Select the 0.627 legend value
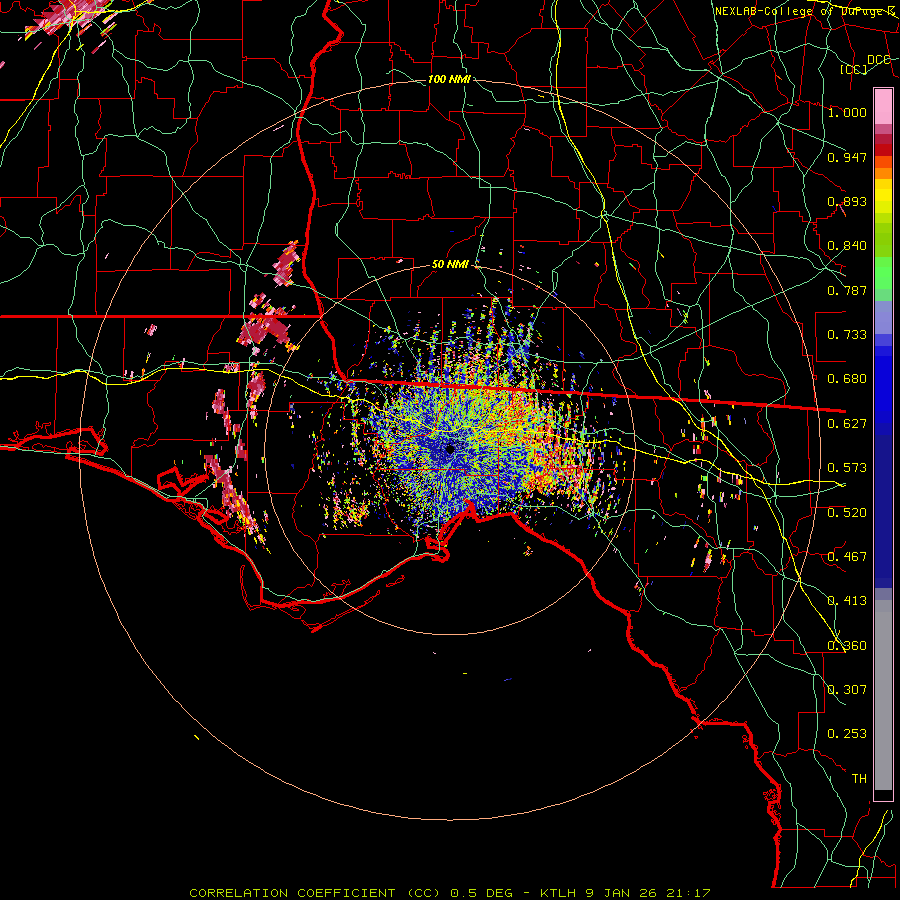 [847, 424]
